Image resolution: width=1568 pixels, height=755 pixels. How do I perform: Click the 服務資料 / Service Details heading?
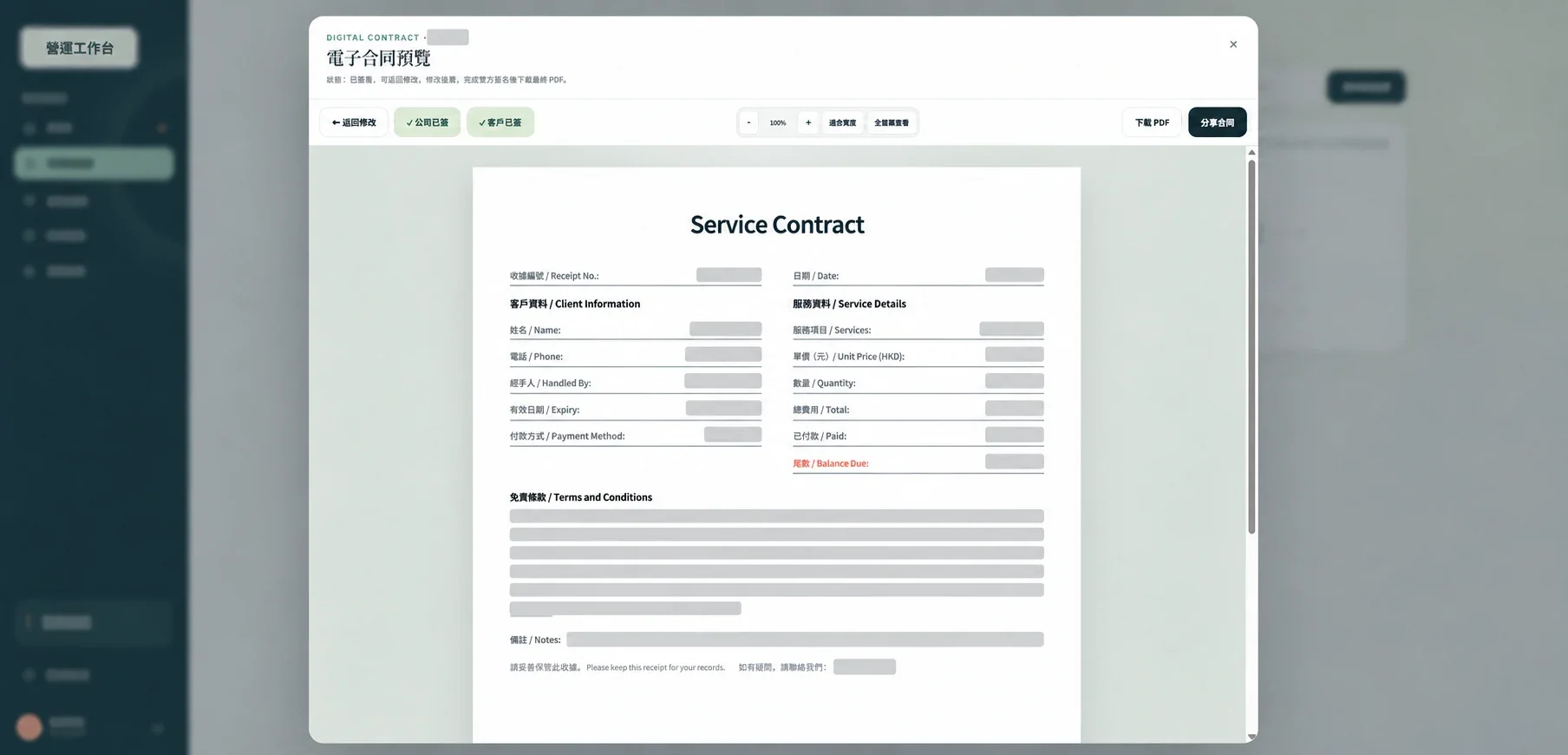(849, 304)
